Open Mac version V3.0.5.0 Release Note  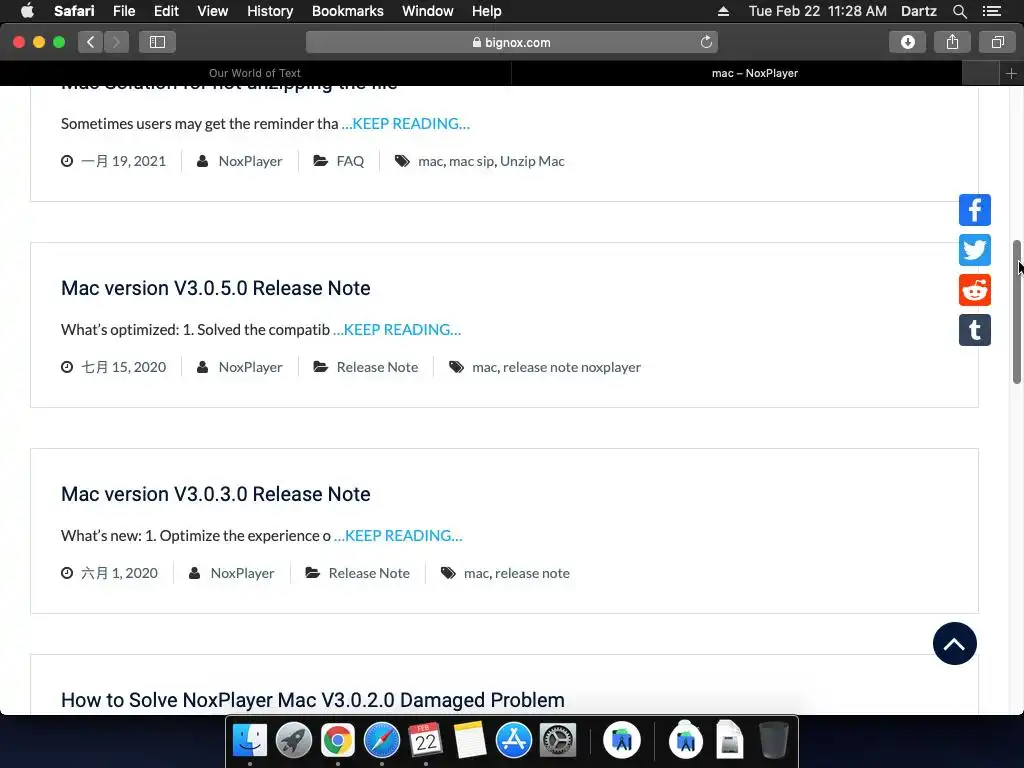tap(216, 288)
